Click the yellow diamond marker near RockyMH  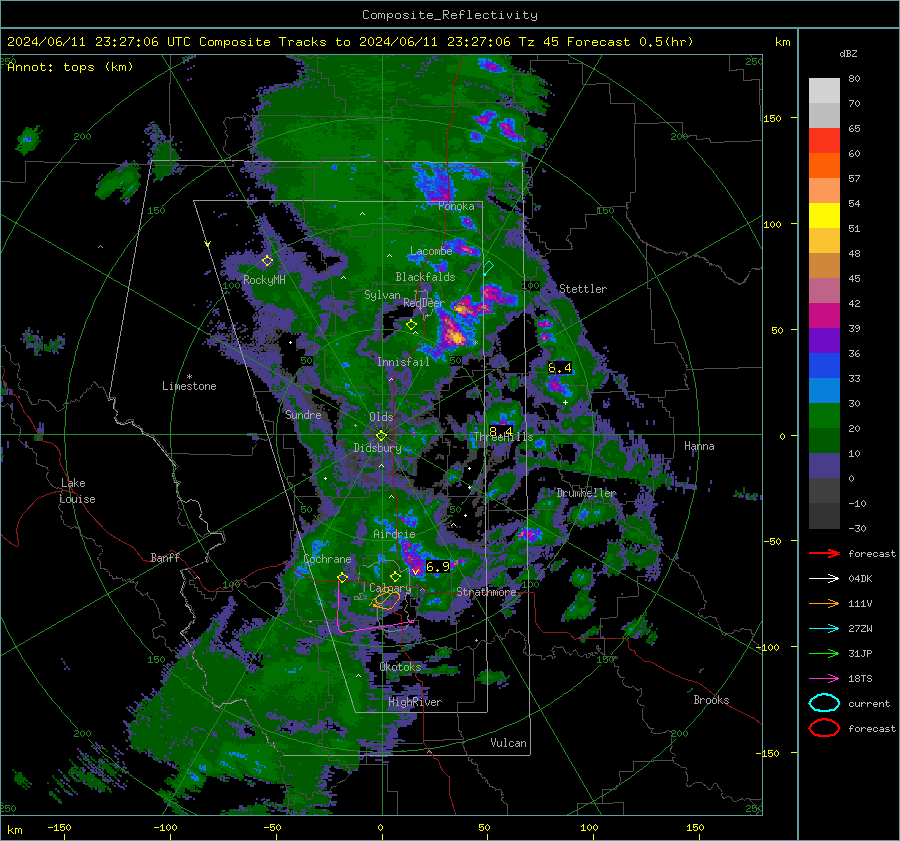pos(267,261)
